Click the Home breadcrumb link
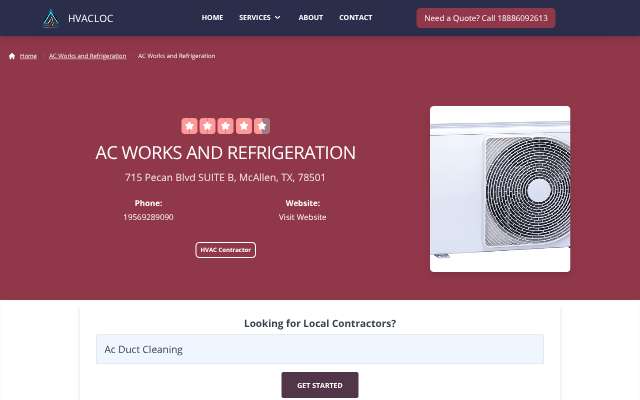This screenshot has width=640, height=400. (x=28, y=56)
